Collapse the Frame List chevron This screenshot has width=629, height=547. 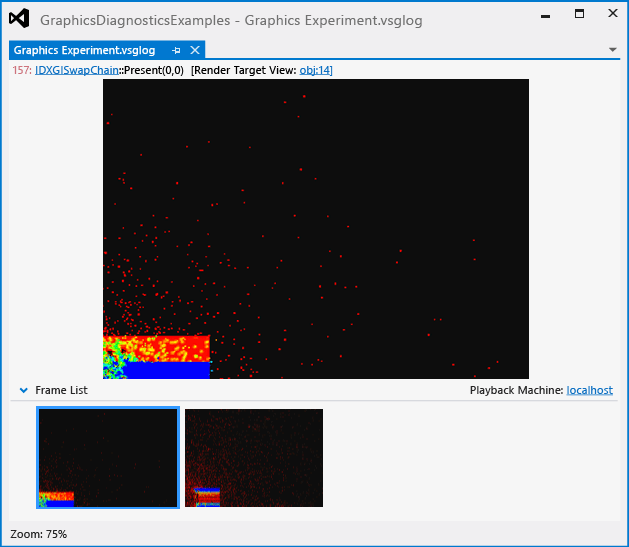[24, 390]
